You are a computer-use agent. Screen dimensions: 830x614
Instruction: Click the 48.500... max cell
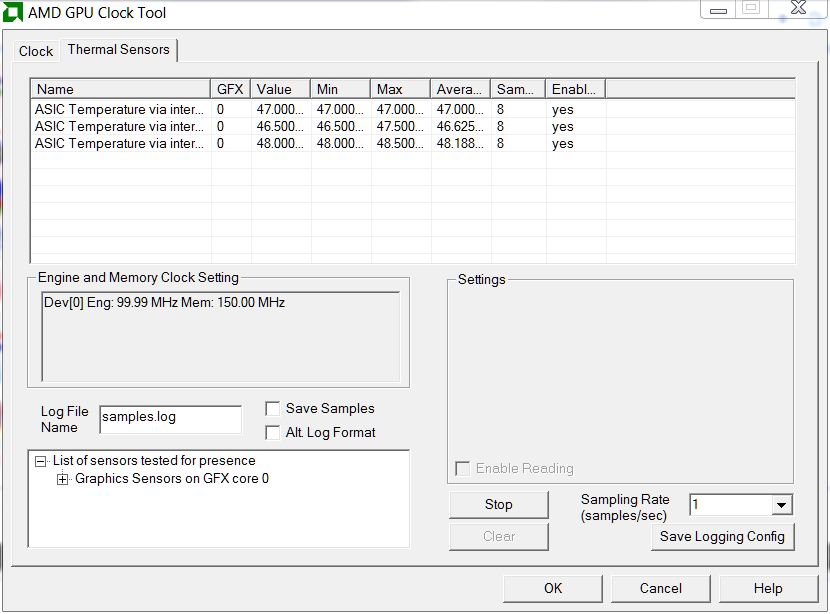[400, 143]
